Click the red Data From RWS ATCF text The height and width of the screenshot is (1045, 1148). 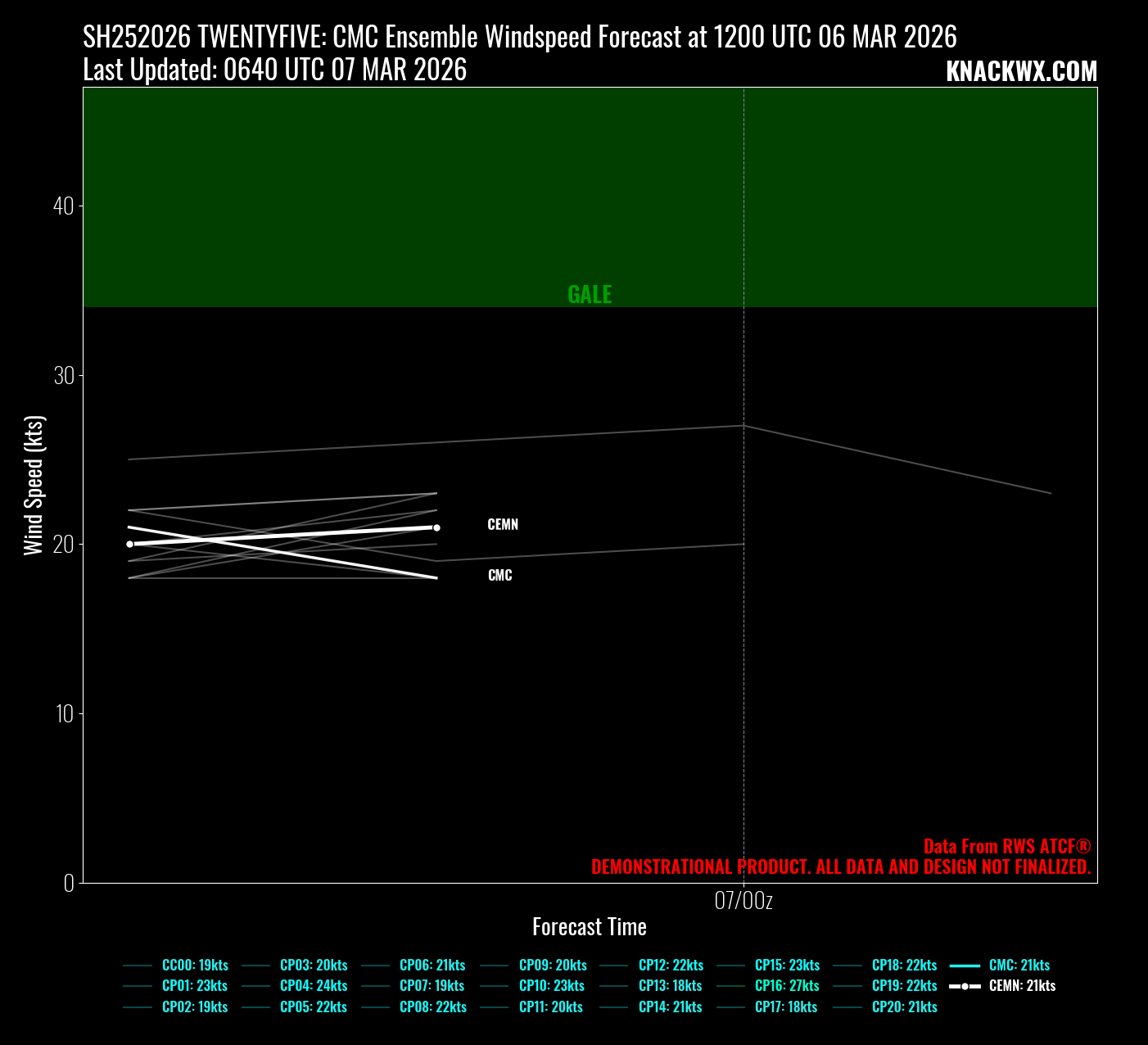(x=1006, y=846)
